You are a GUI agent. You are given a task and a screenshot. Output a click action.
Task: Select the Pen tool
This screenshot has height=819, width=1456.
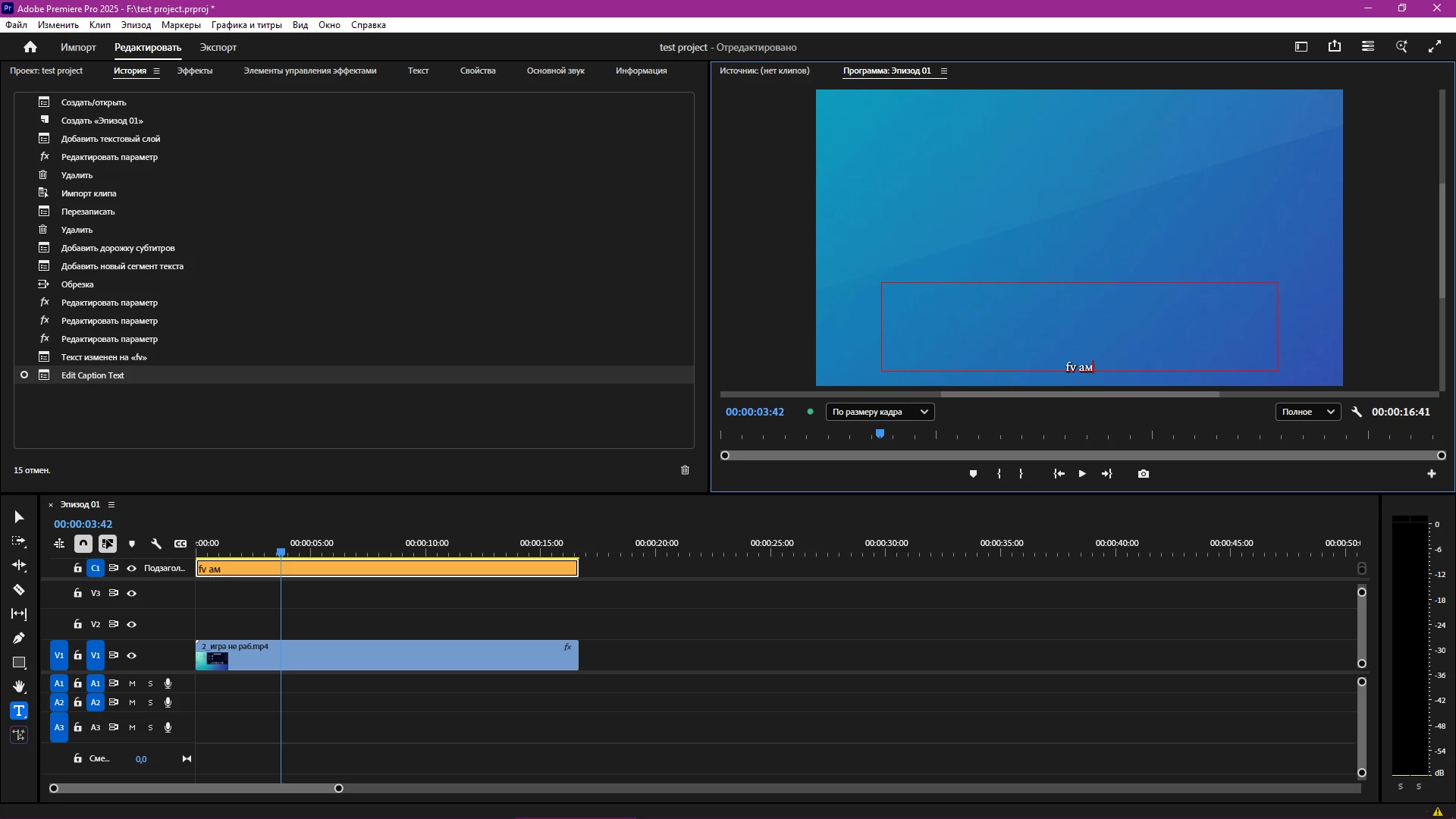19,638
